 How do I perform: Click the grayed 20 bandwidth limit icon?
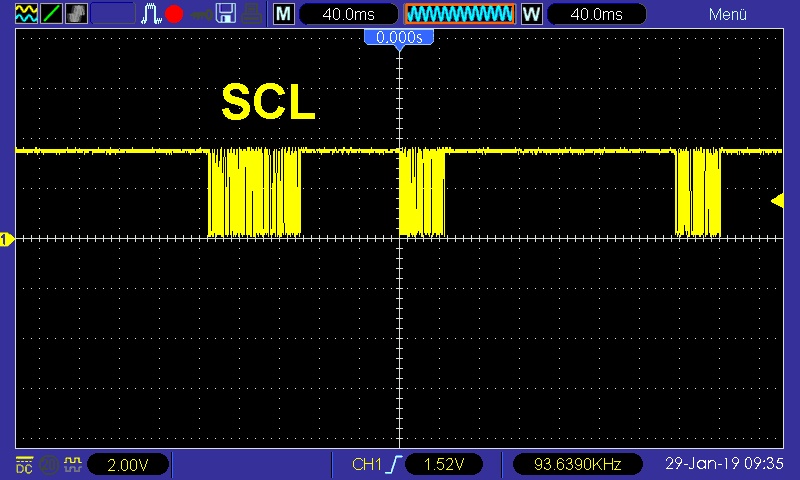click(49, 464)
